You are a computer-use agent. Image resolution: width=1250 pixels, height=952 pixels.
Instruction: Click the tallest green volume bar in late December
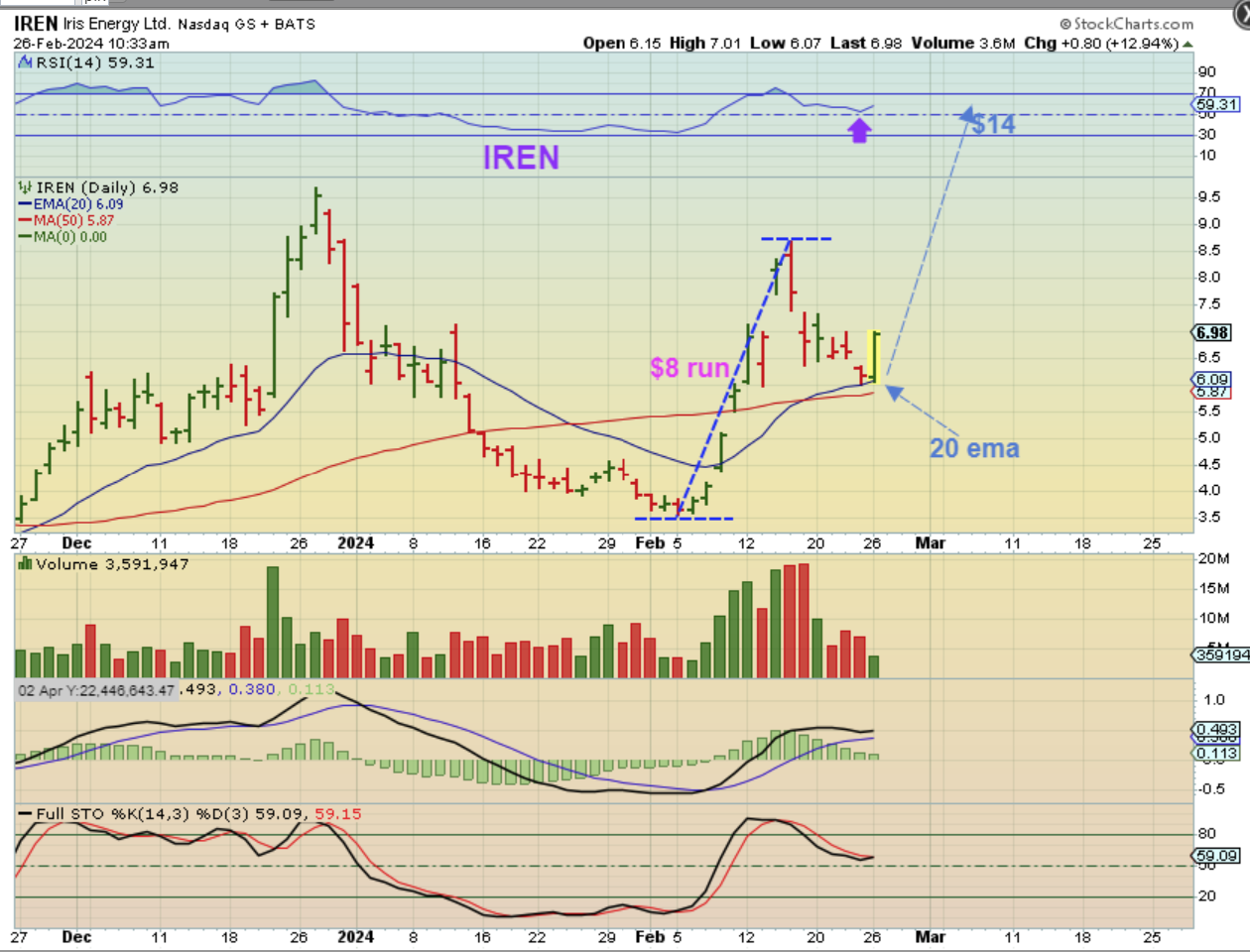point(273,622)
